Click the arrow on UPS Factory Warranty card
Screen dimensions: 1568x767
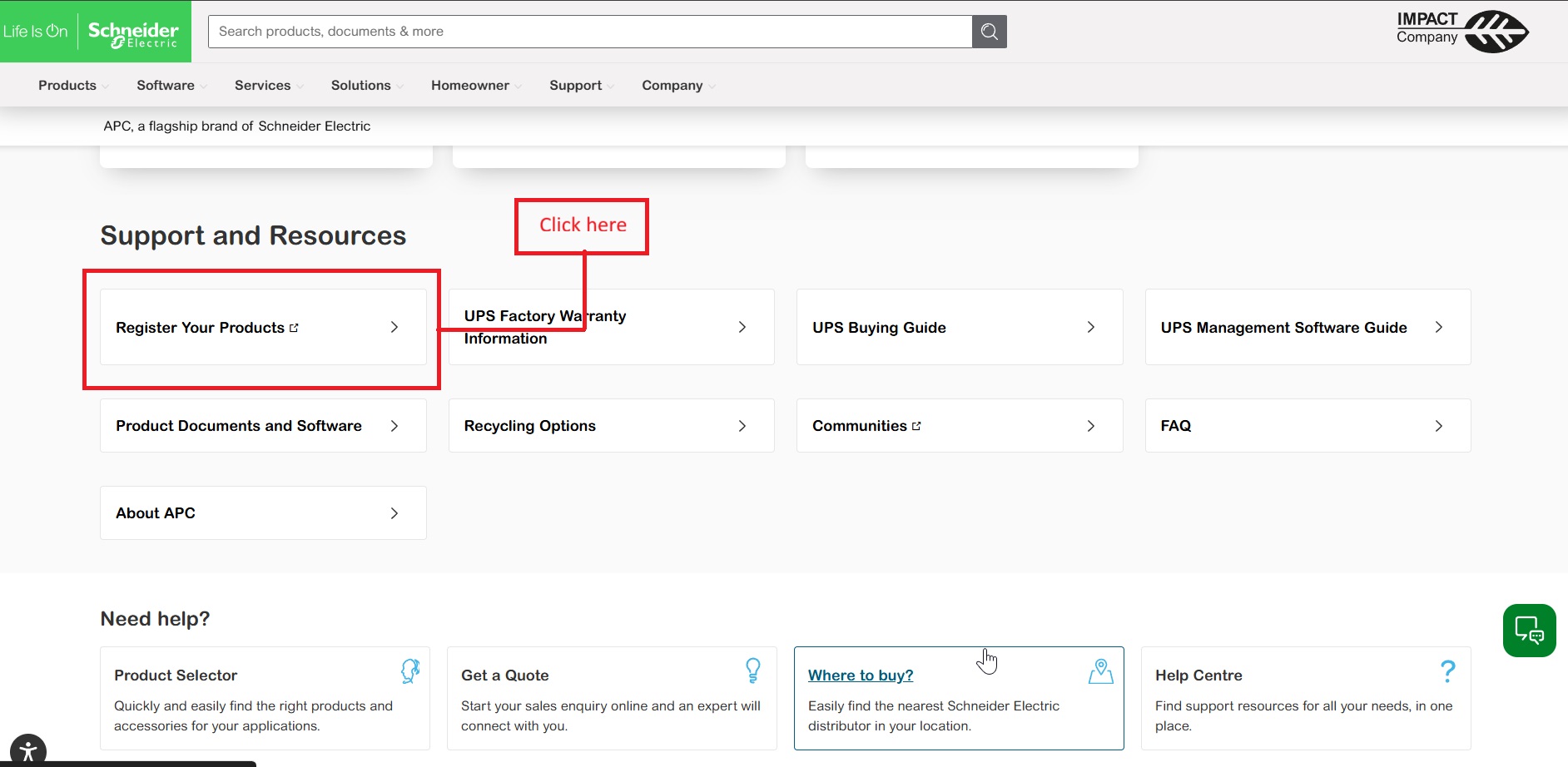[742, 328]
